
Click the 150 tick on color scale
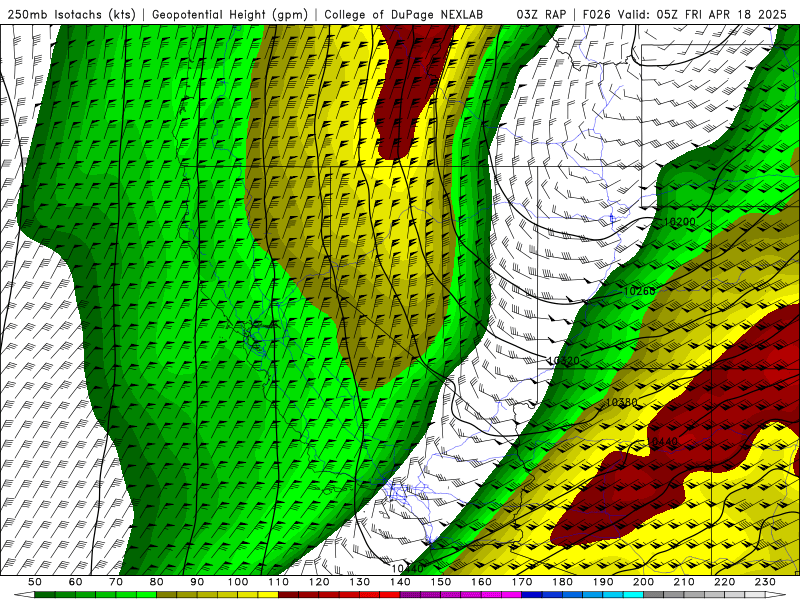click(x=440, y=582)
